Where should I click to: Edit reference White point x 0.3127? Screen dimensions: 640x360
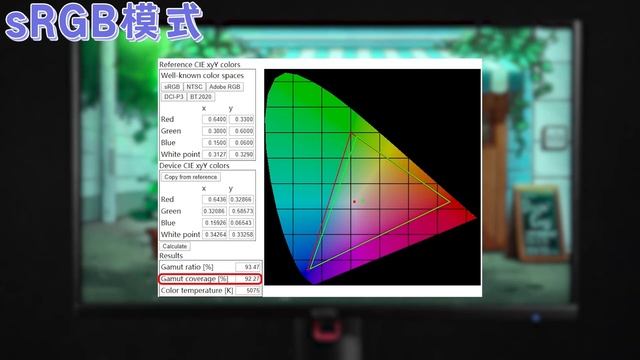215,155
